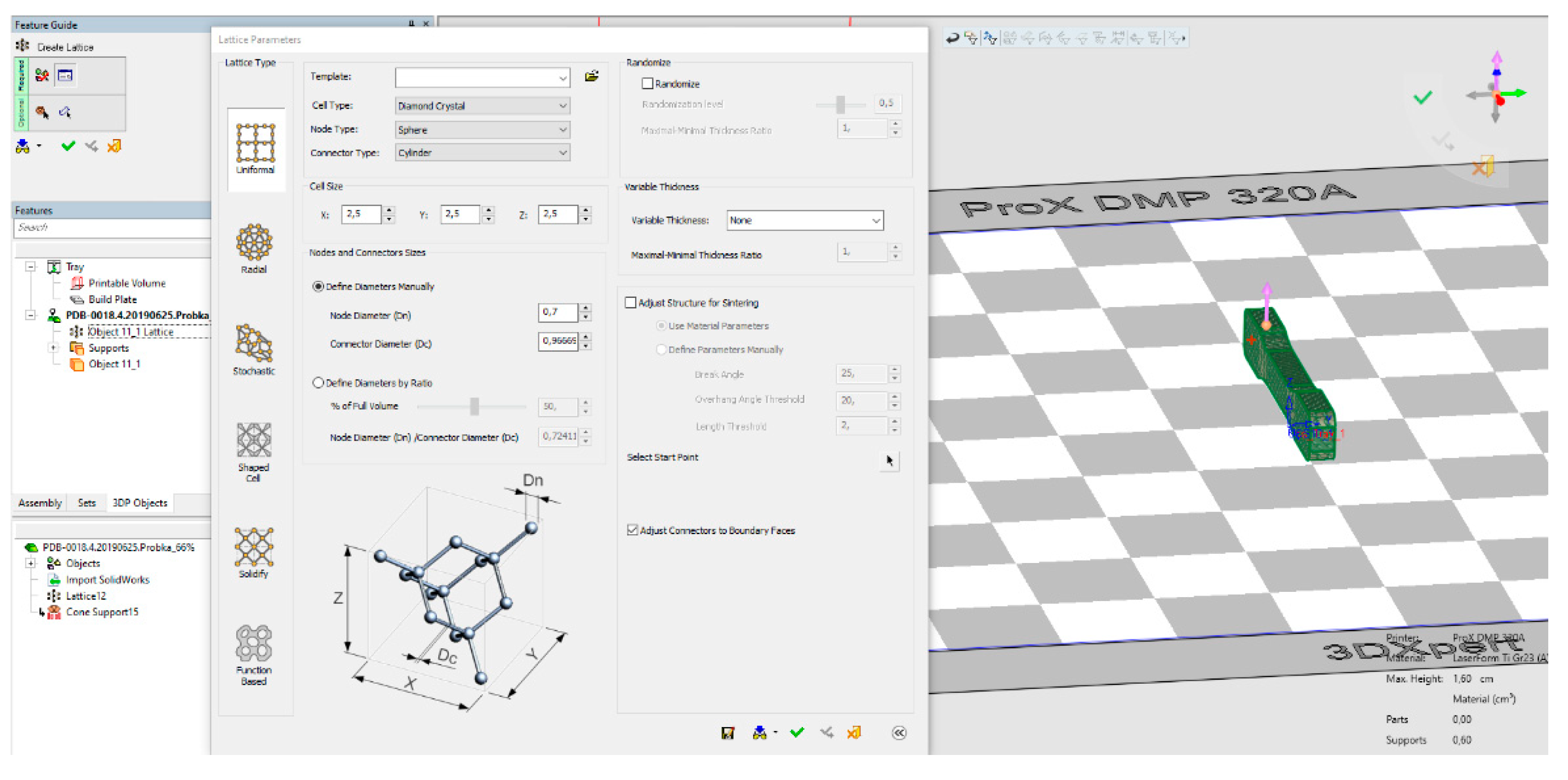Click the preview icon at dialog bottom
The height and width of the screenshot is (780, 1568).
coord(759,732)
